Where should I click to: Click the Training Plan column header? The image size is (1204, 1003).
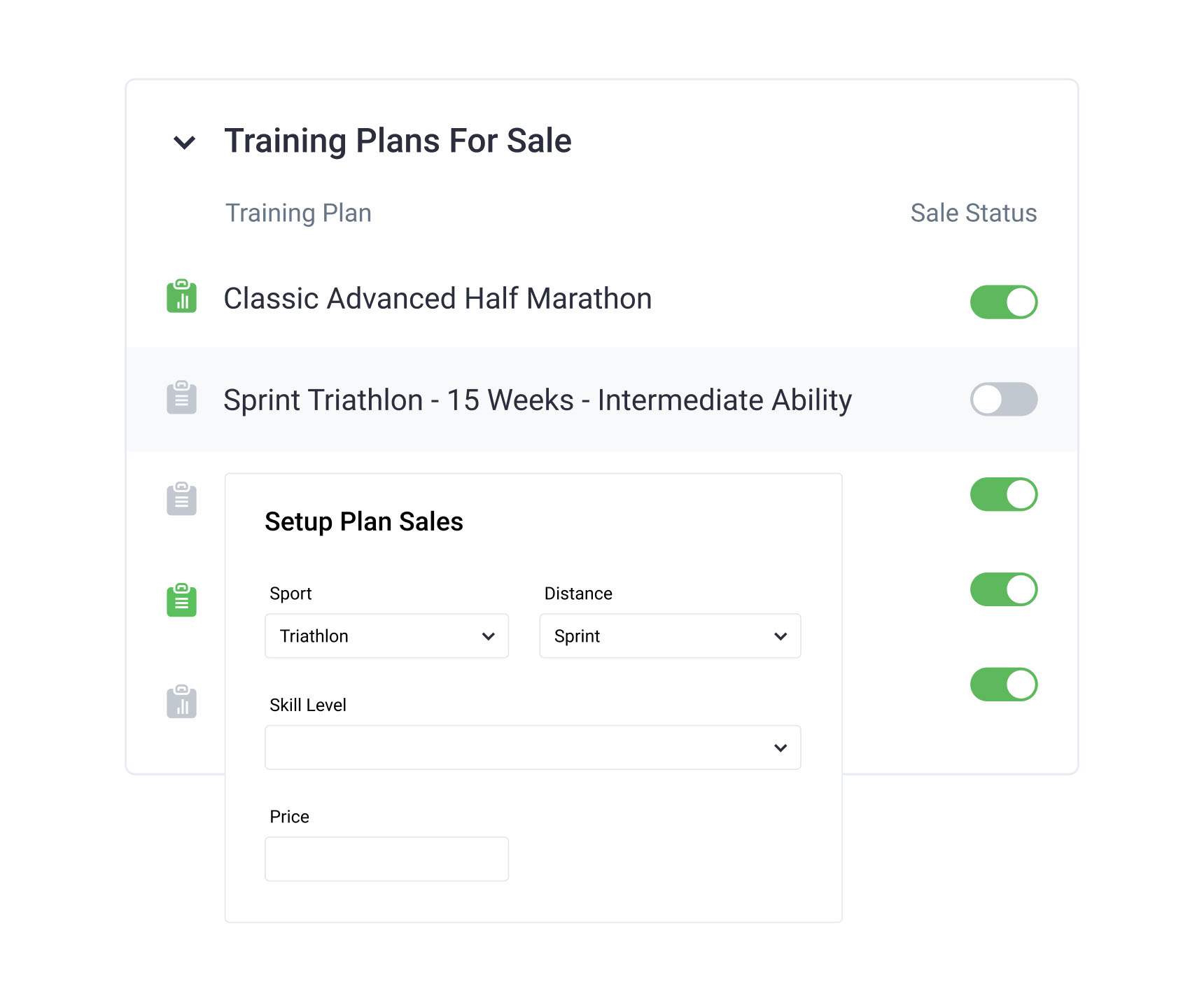[298, 213]
